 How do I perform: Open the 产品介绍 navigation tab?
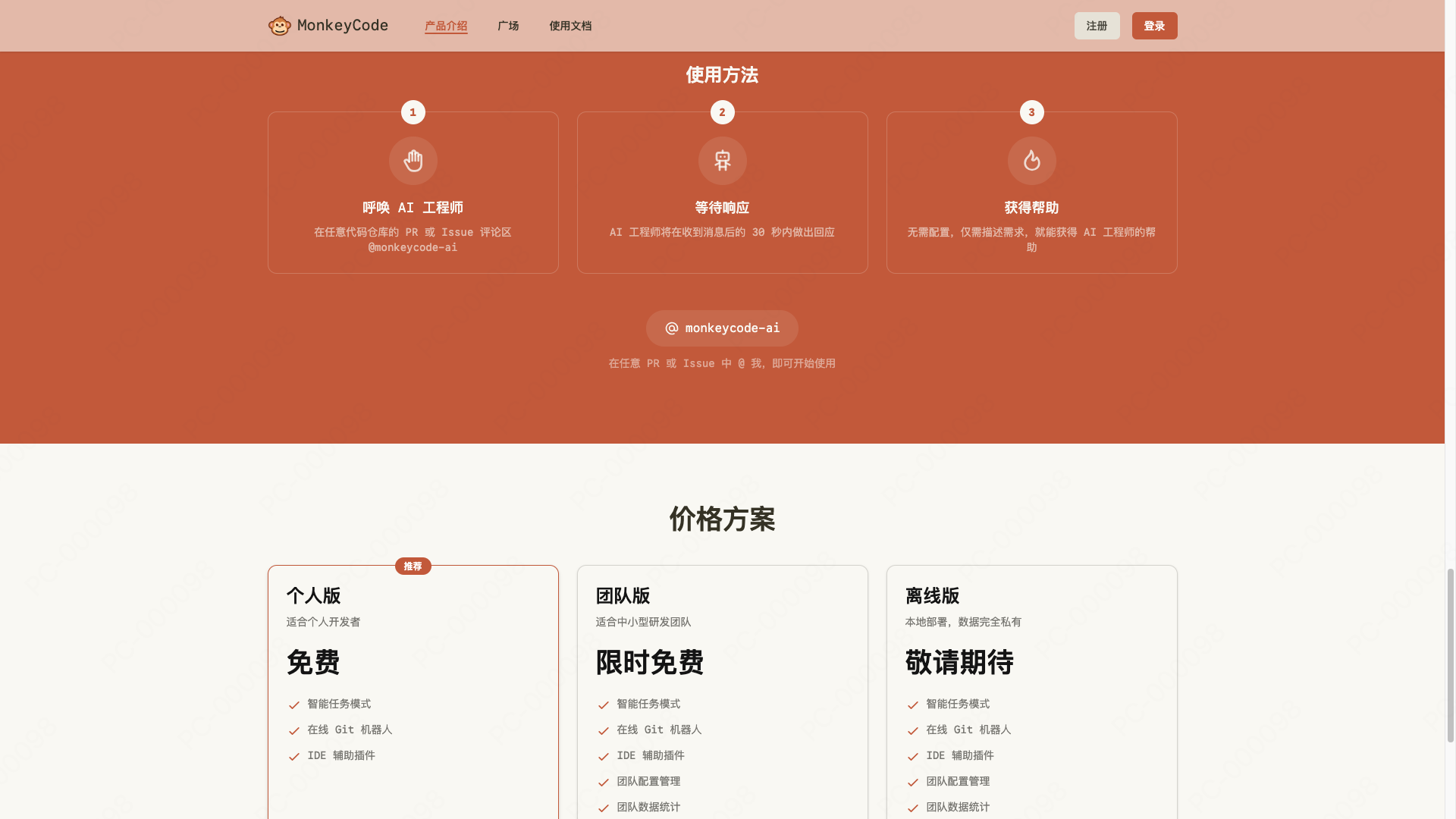tap(446, 26)
